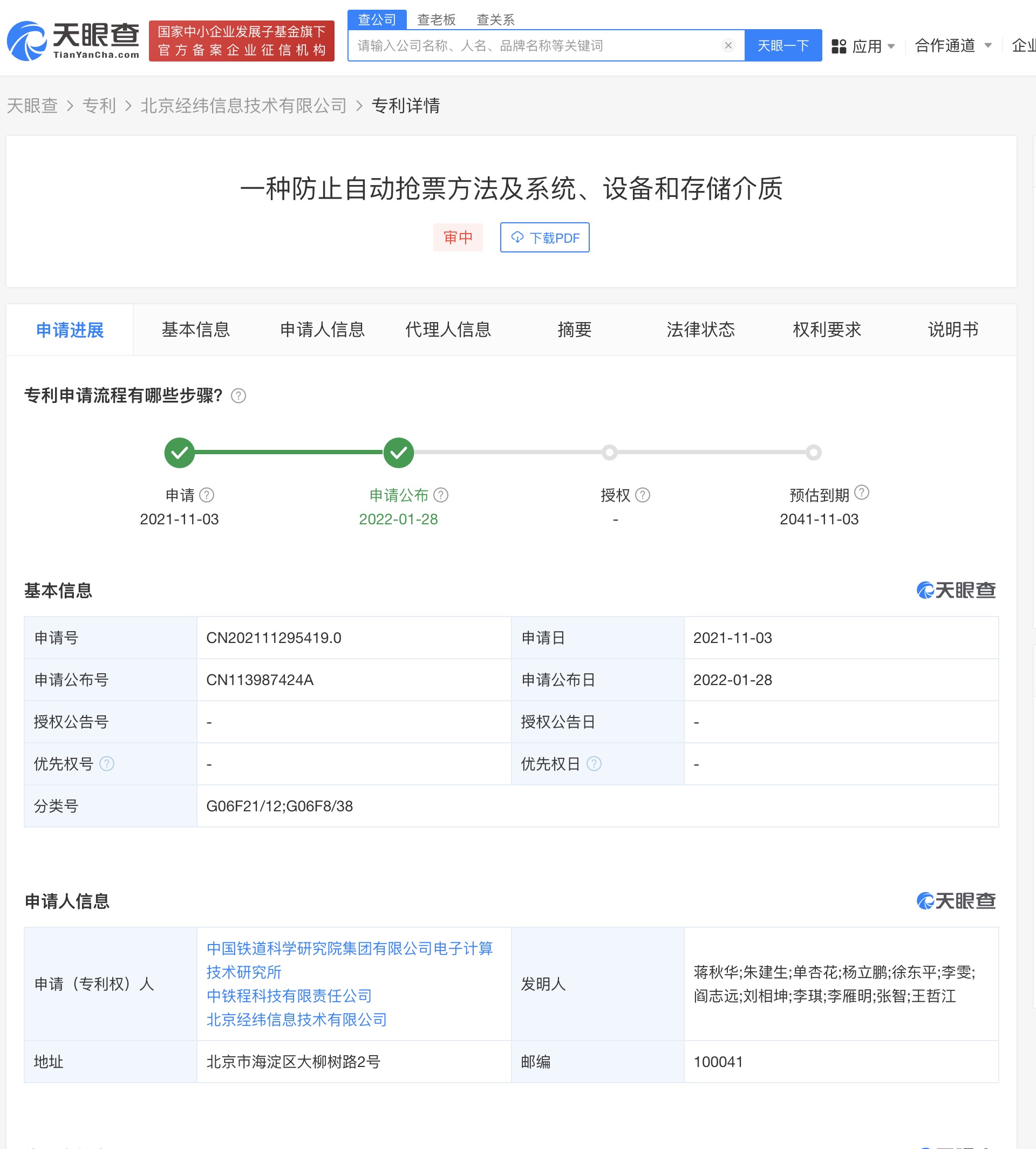
Task: Click help icon next to 专利申请流程有哪些步骤
Action: pyautogui.click(x=238, y=396)
